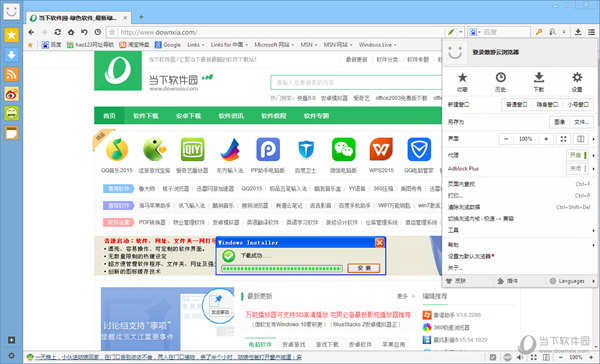Mute sound via status bar speaker icon

[x=520, y=357]
